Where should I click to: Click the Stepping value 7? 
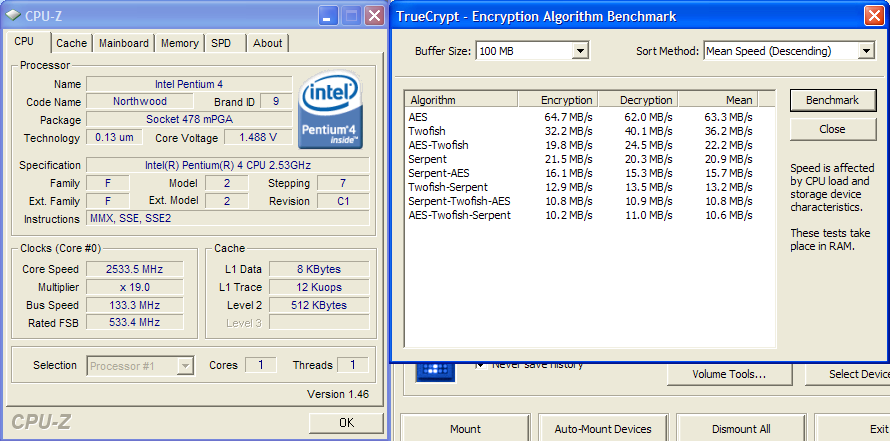point(343,183)
